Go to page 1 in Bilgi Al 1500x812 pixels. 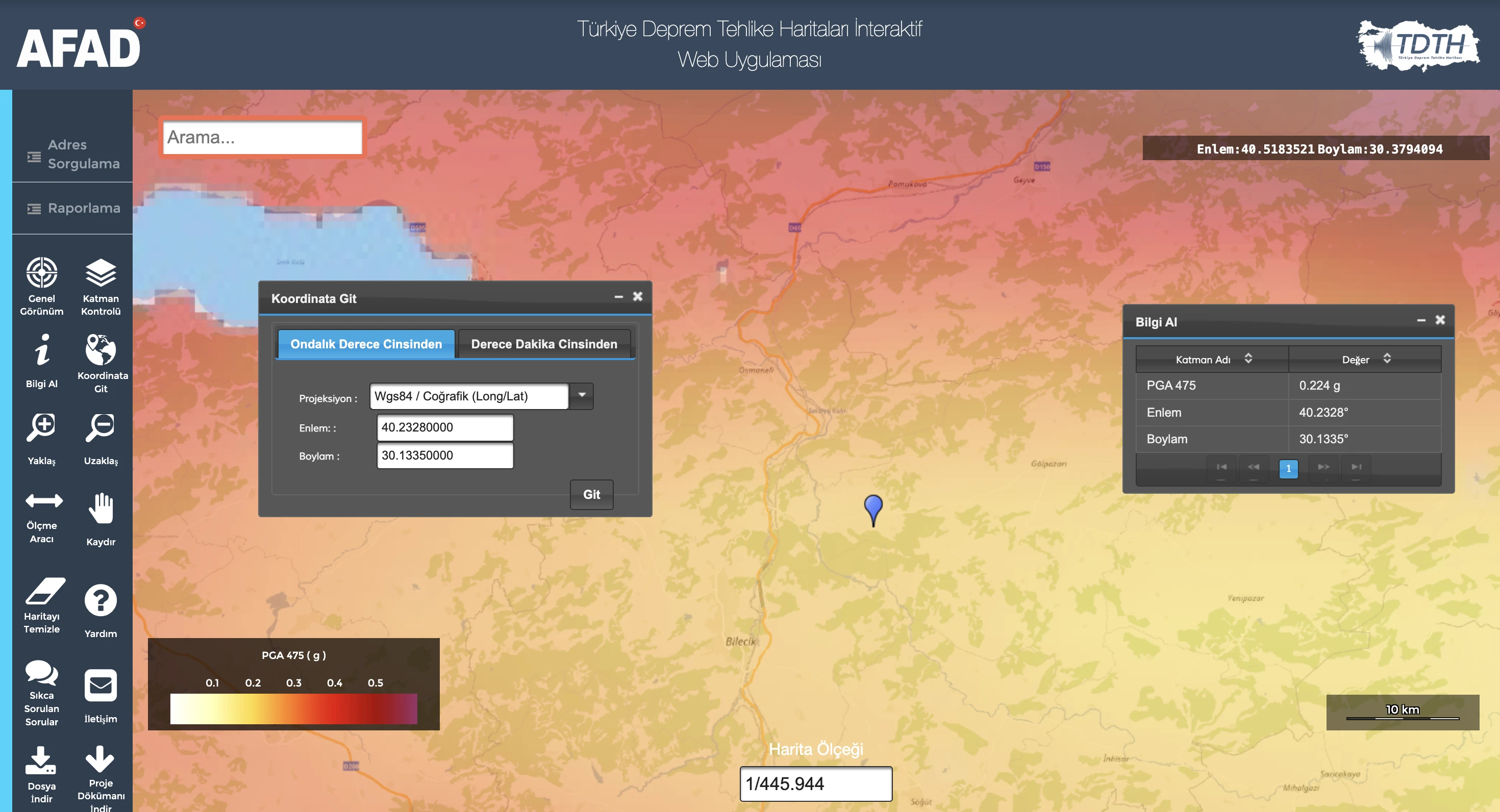click(1288, 469)
